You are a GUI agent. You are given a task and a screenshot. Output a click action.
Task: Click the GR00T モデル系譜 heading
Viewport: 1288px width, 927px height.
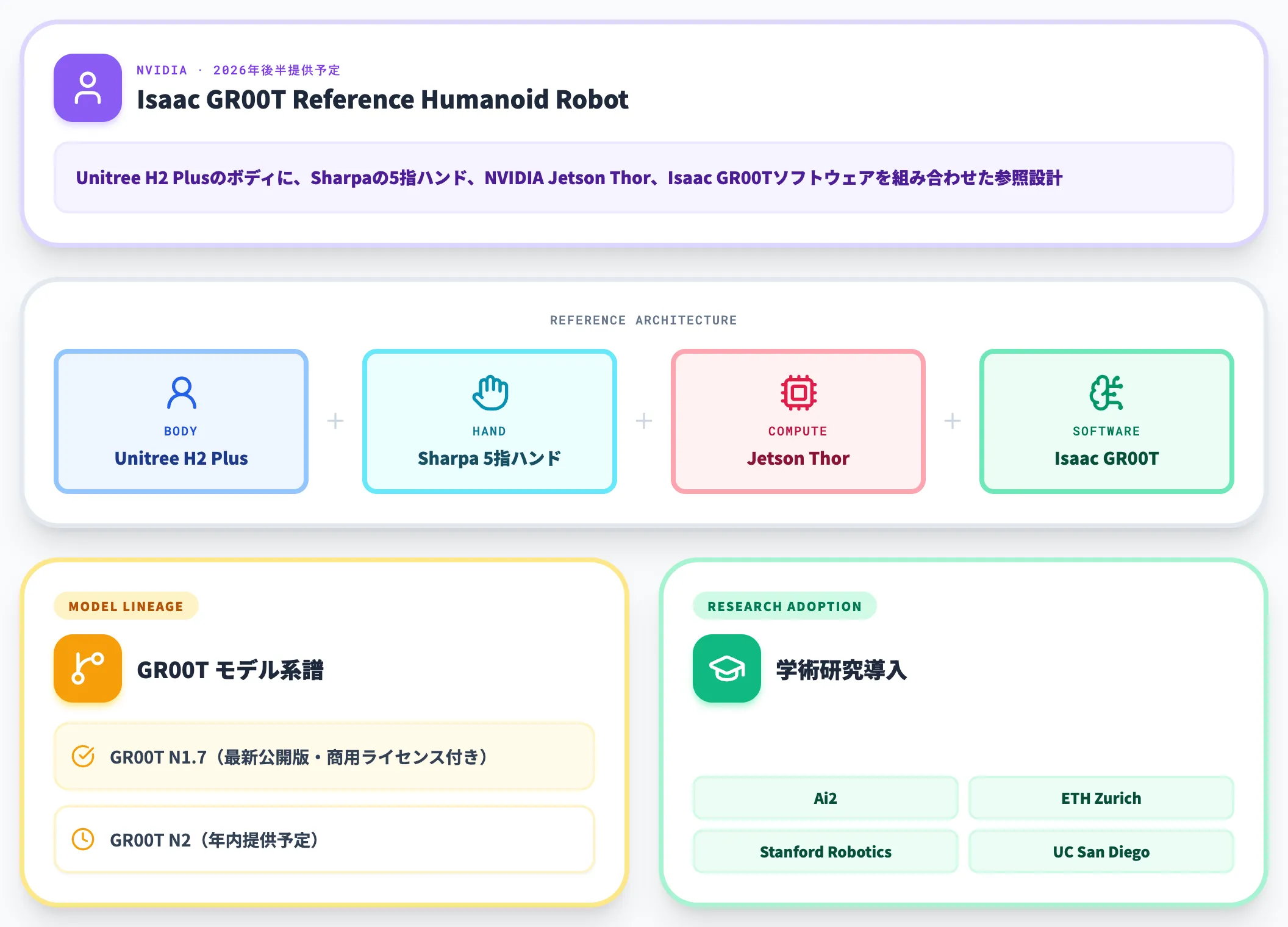231,670
